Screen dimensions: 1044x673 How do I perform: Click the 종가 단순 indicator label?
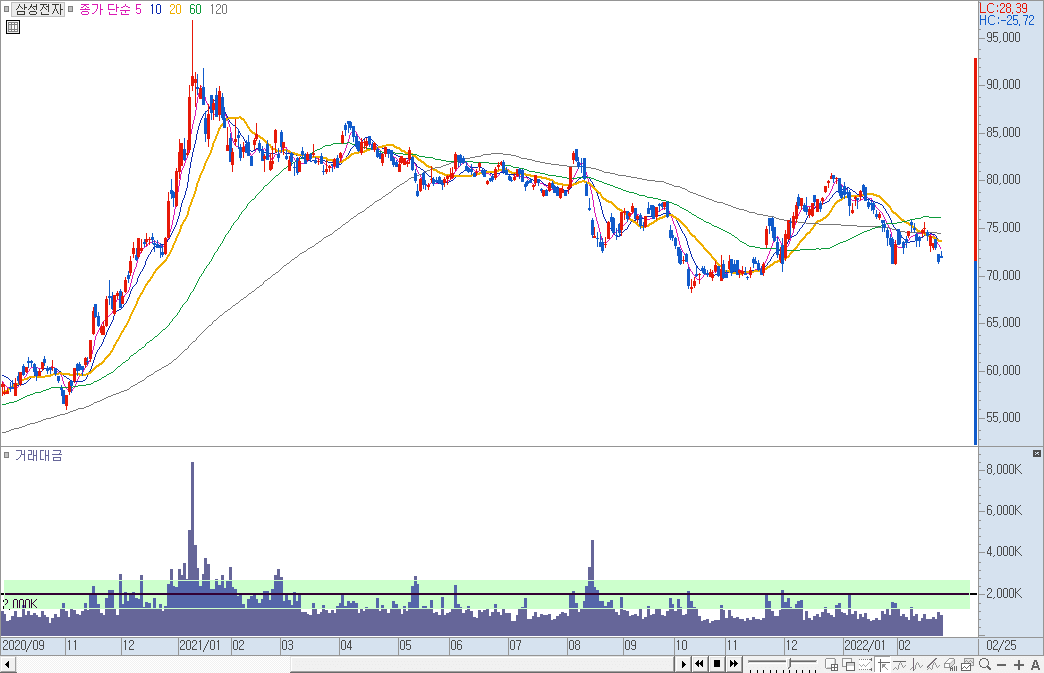point(105,9)
